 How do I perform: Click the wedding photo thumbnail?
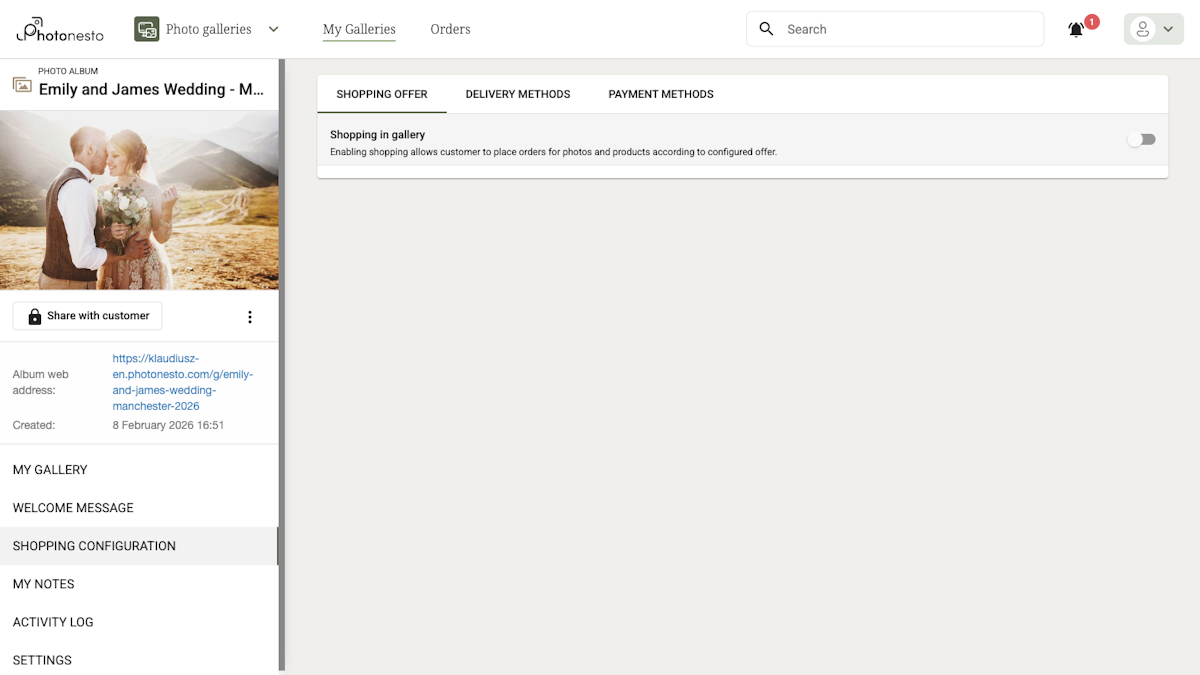(140, 200)
